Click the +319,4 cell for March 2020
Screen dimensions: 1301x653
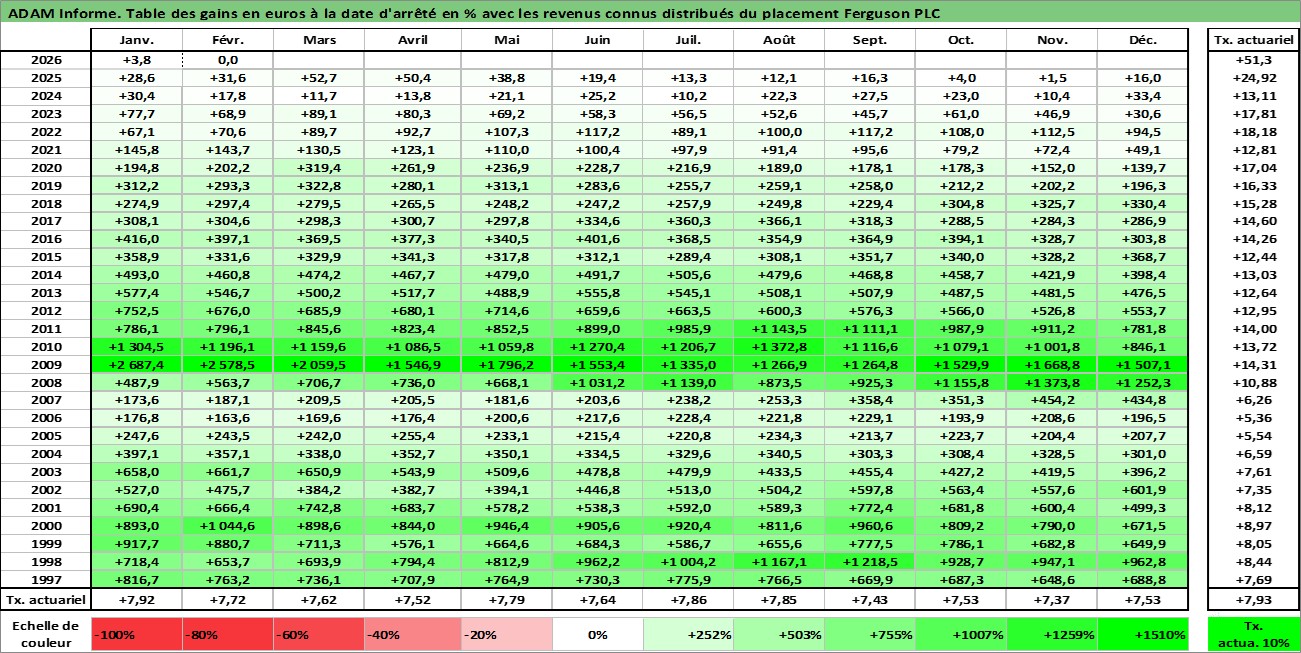pyautogui.click(x=318, y=168)
